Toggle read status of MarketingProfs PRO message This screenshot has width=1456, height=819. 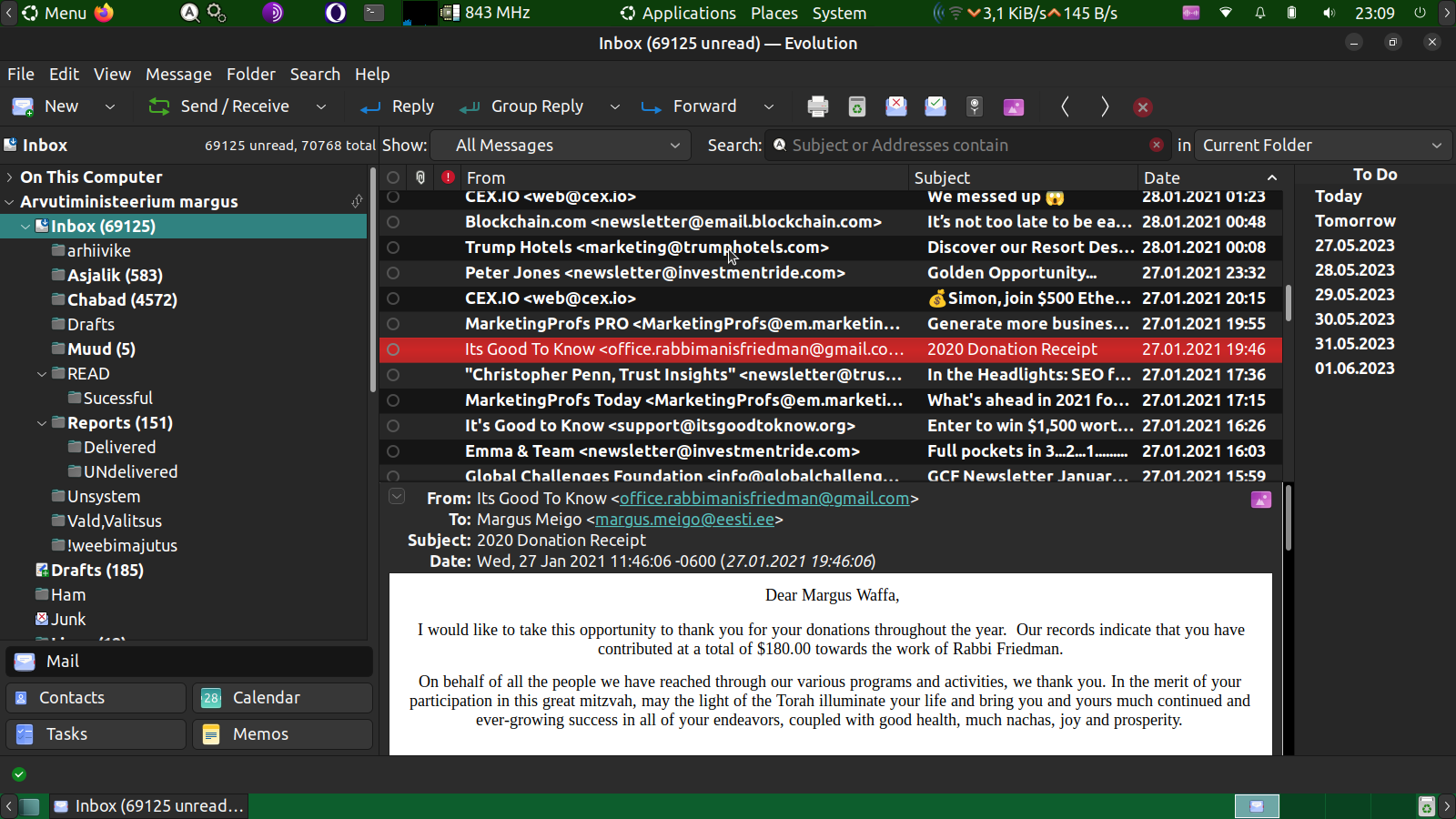(x=393, y=324)
